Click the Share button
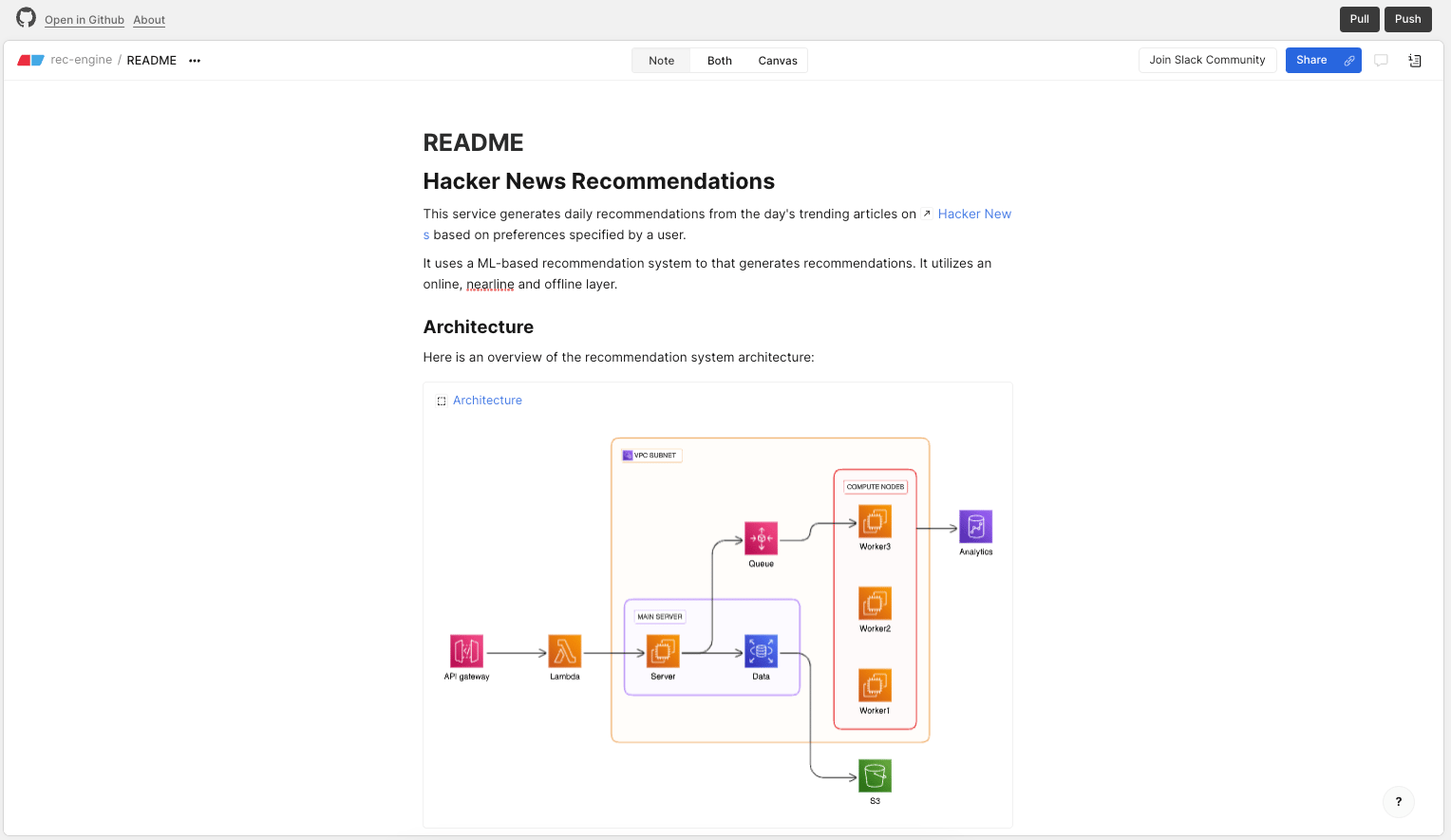 [x=1311, y=61]
